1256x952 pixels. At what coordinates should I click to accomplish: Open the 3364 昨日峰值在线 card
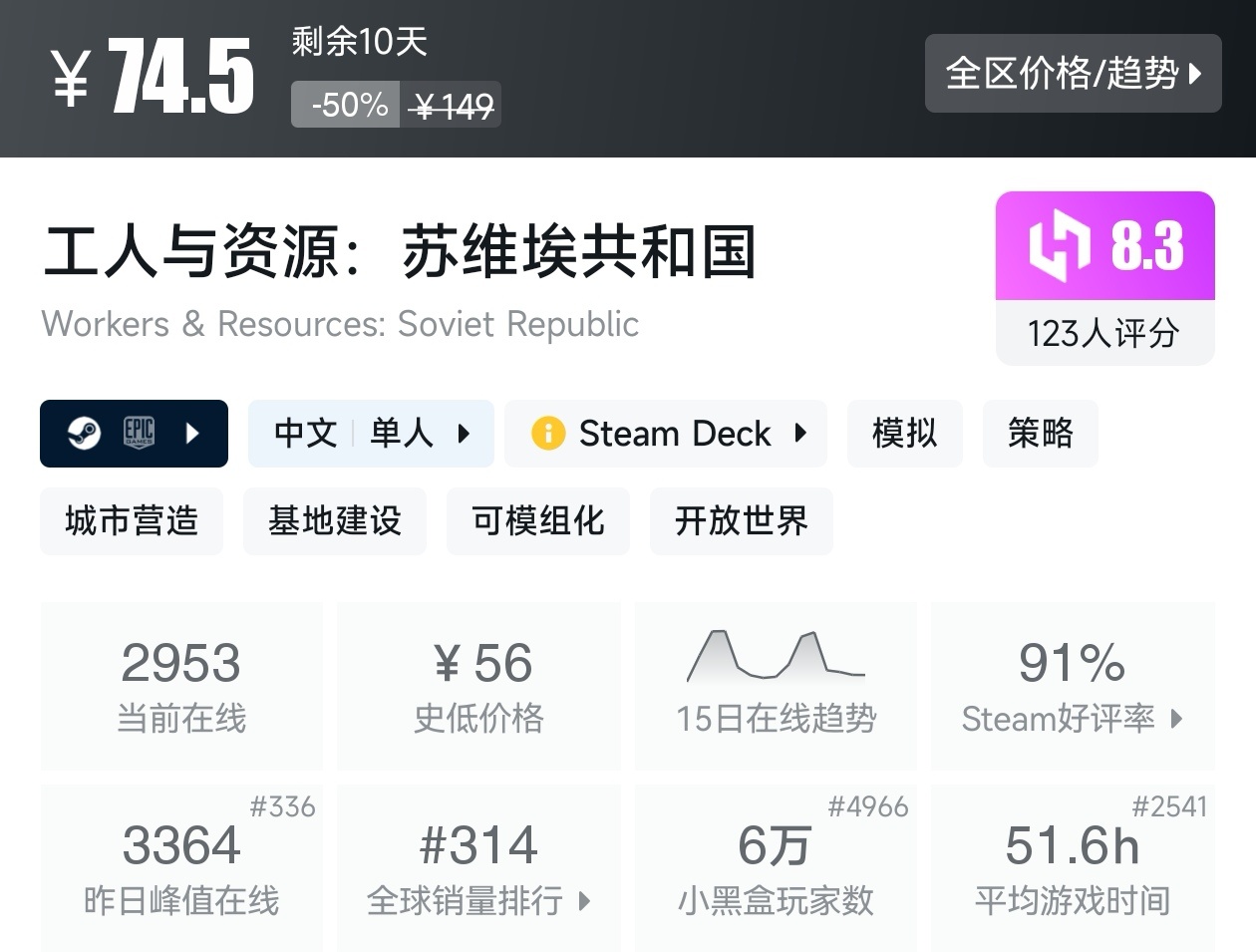[x=181, y=868]
